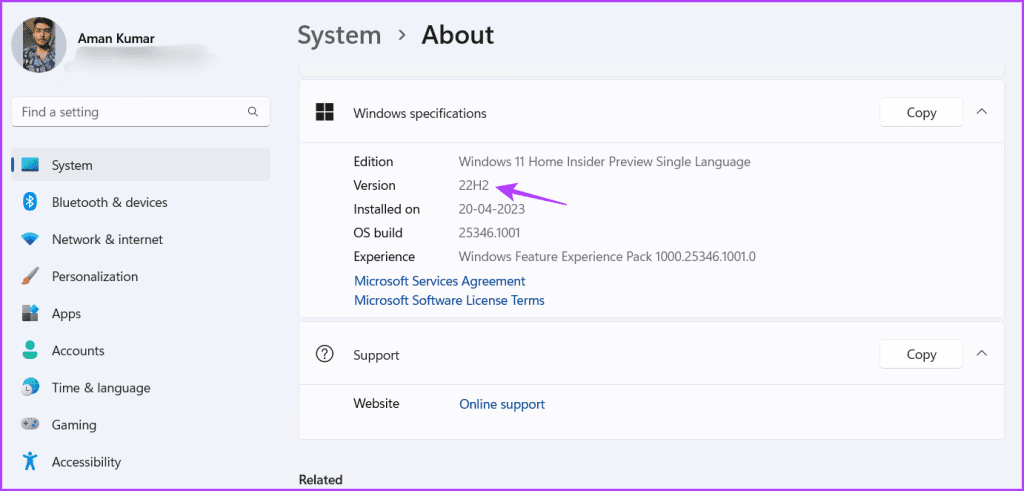This screenshot has height=491, width=1024.
Task: Click the OS build value 25346.1001
Action: (x=490, y=233)
